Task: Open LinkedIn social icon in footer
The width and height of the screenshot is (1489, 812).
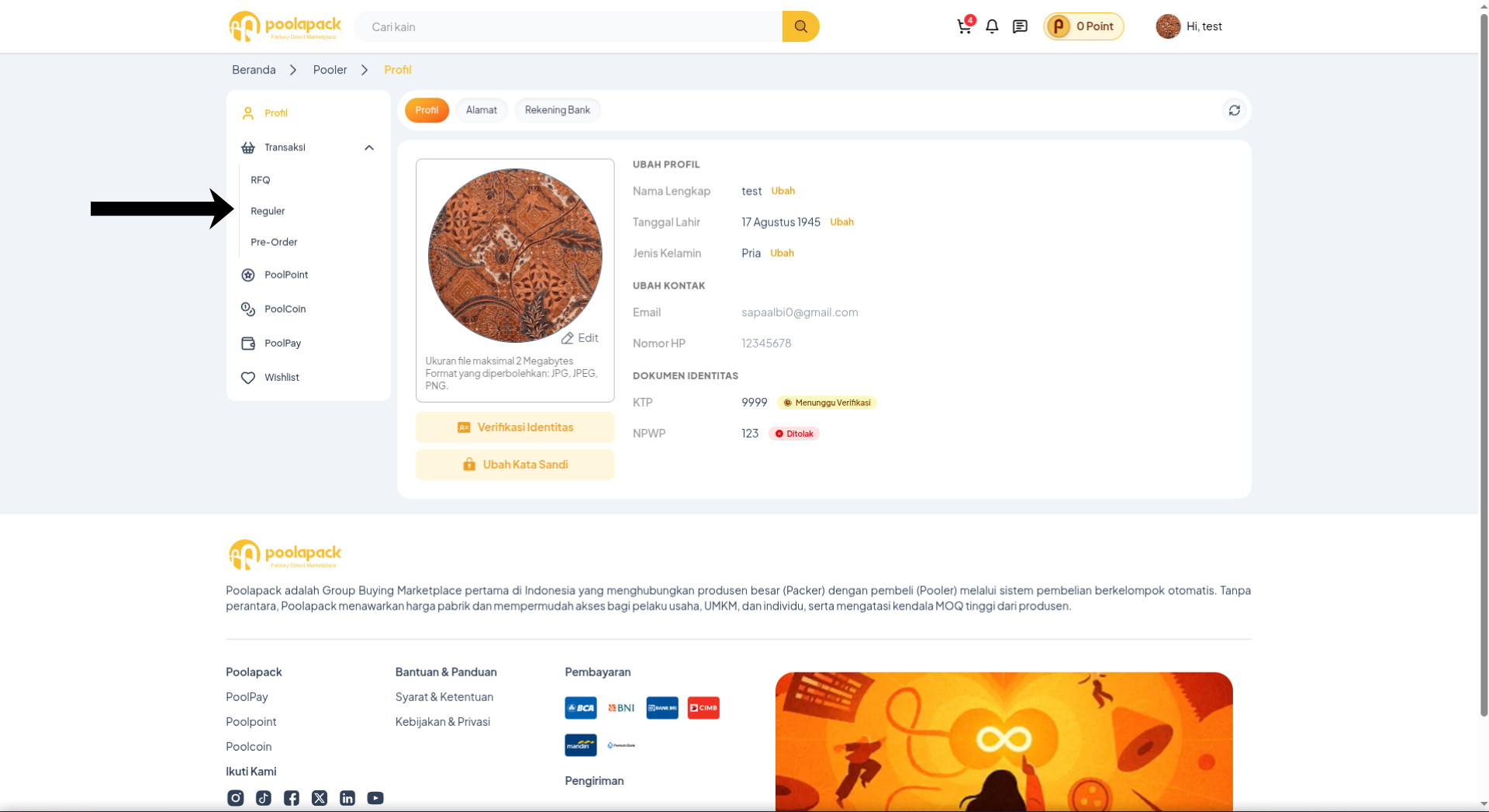Action: point(347,798)
